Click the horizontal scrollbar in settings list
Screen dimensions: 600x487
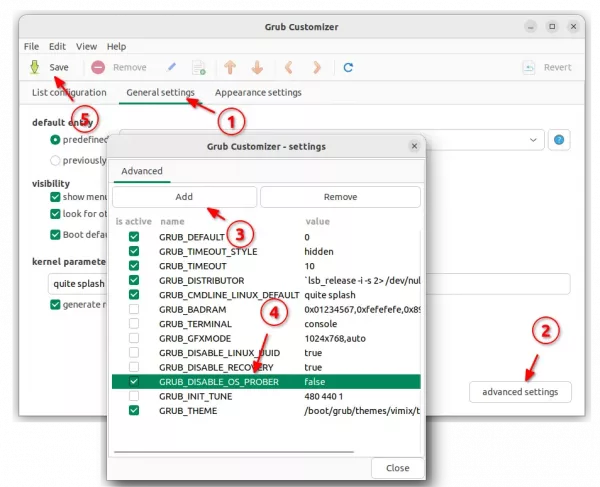[x=234, y=452]
